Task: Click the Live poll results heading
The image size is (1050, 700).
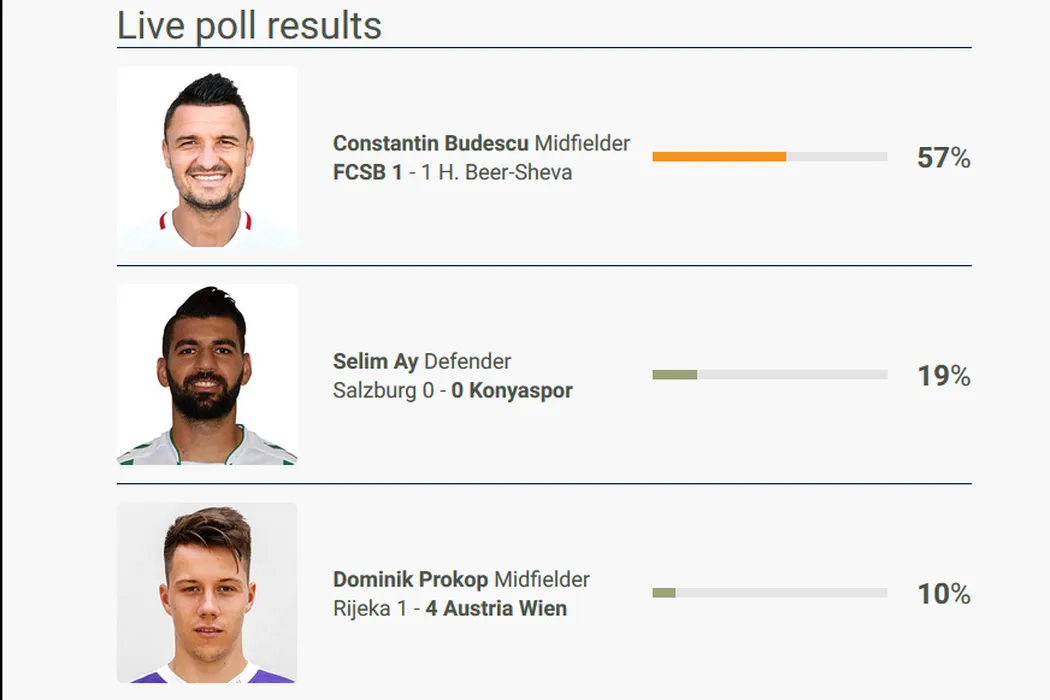Action: (249, 25)
